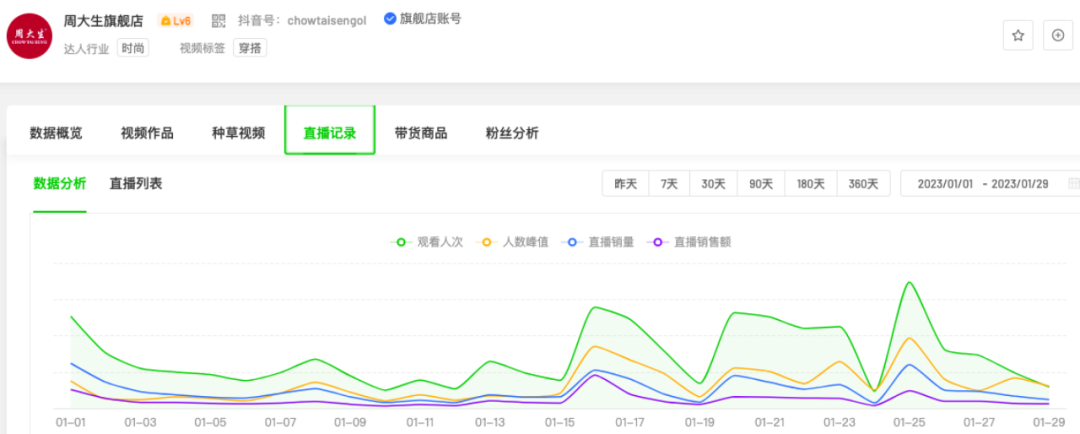Screen dimensions: 1080x434
Task: Click the Chow Tai Seng store avatar
Action: (x=29, y=36)
